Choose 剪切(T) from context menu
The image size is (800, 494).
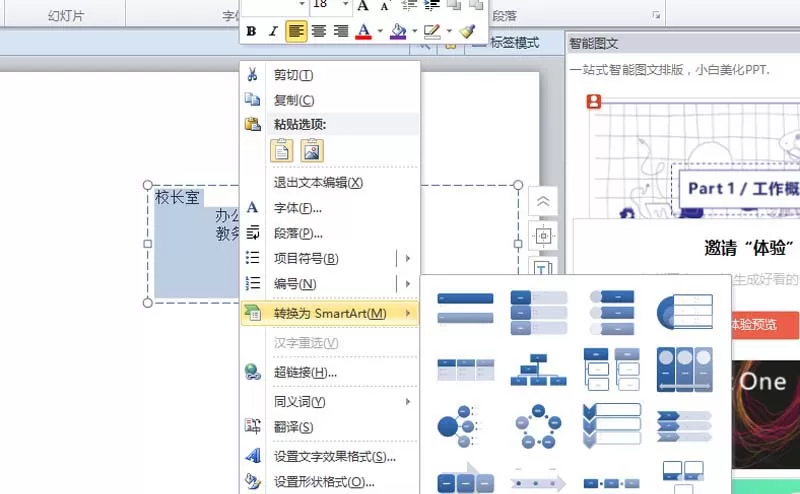coord(330,75)
